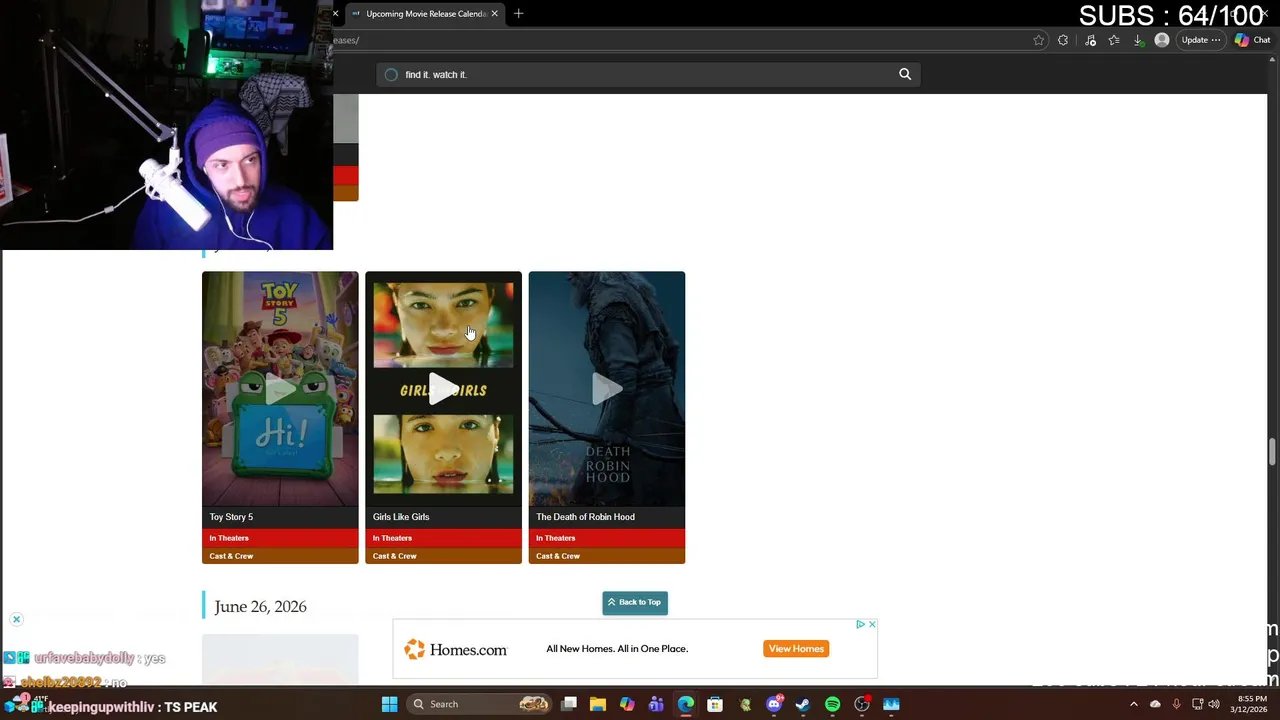The height and width of the screenshot is (720, 1280).
Task: Add page to favorites star icon
Action: tap(1039, 40)
